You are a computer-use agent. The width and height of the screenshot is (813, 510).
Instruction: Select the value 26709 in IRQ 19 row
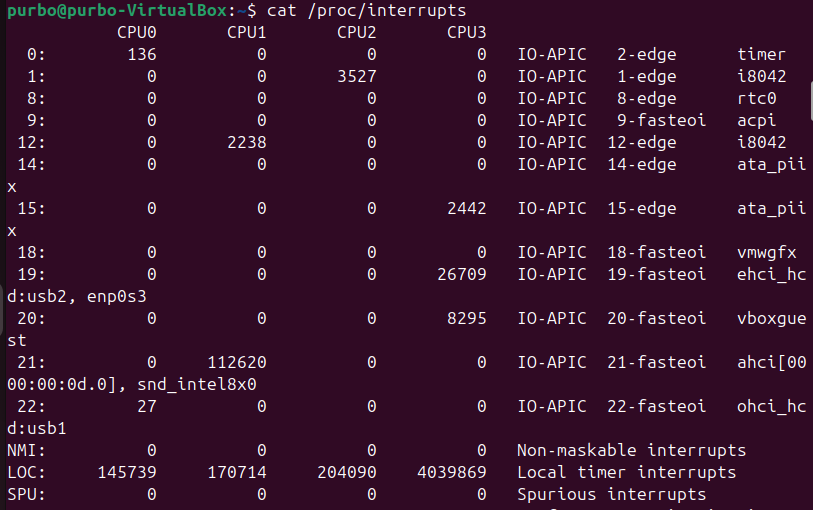point(462,274)
